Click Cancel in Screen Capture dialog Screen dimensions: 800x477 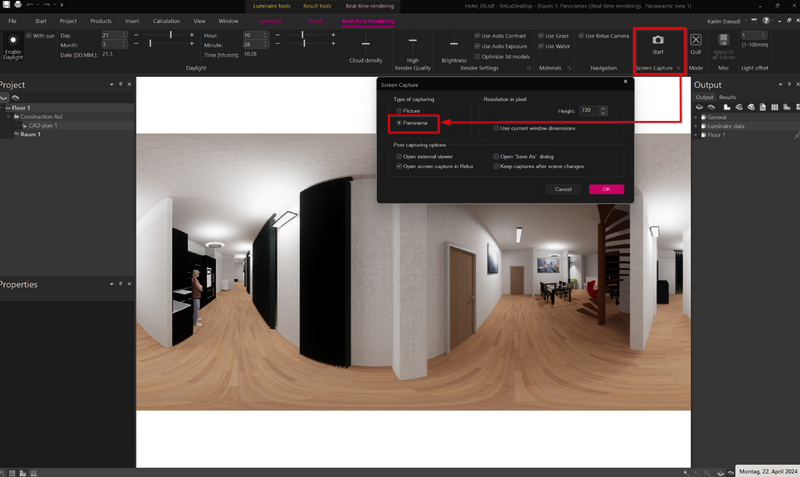click(x=563, y=189)
